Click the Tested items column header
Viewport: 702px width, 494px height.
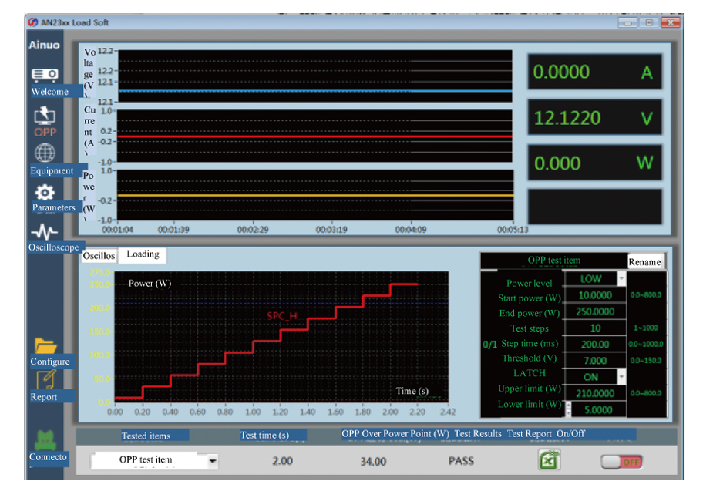coord(146,435)
